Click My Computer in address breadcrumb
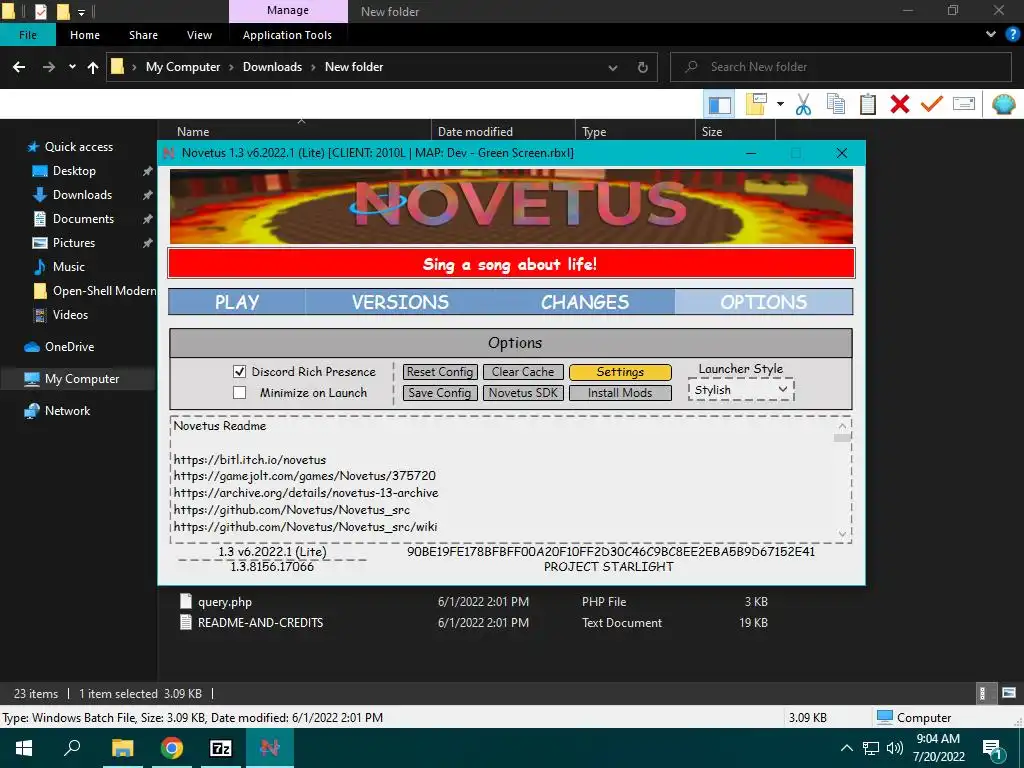 click(183, 67)
